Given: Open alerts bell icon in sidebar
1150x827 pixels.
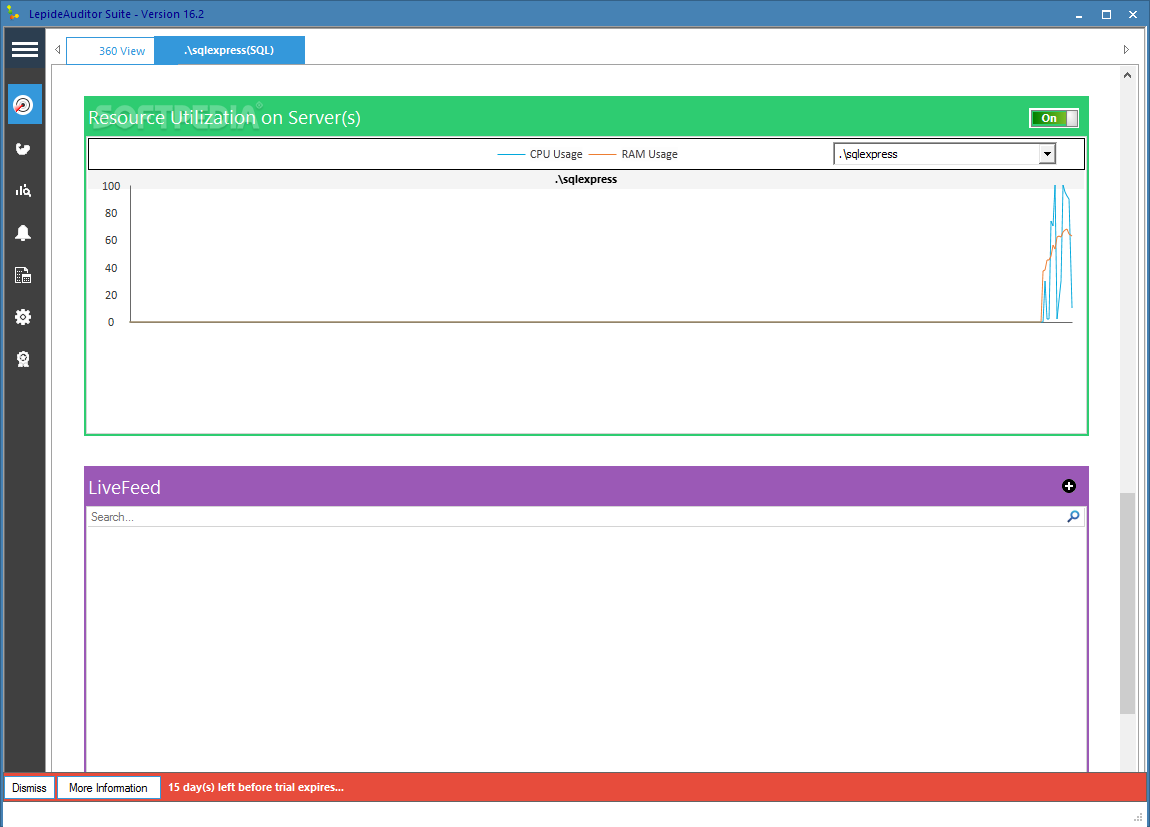Looking at the screenshot, I should [x=23, y=233].
